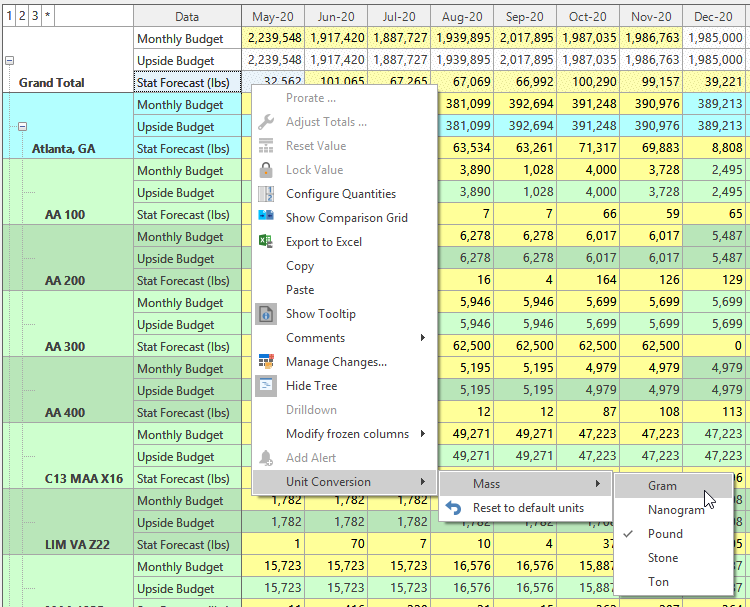Click LIM VA Z22 Upside Budget May-20 cell 1,782
Image resolution: width=750 pixels, height=607 pixels.
coord(273,522)
